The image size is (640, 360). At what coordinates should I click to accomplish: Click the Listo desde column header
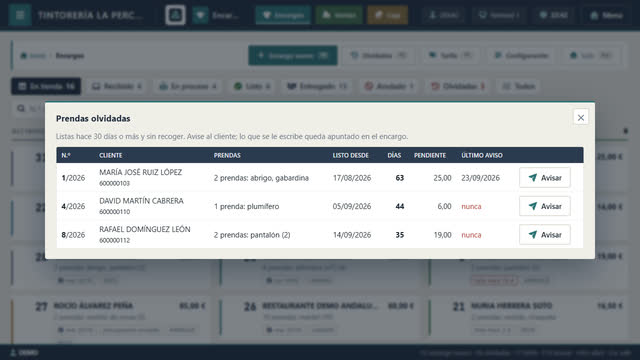point(350,156)
